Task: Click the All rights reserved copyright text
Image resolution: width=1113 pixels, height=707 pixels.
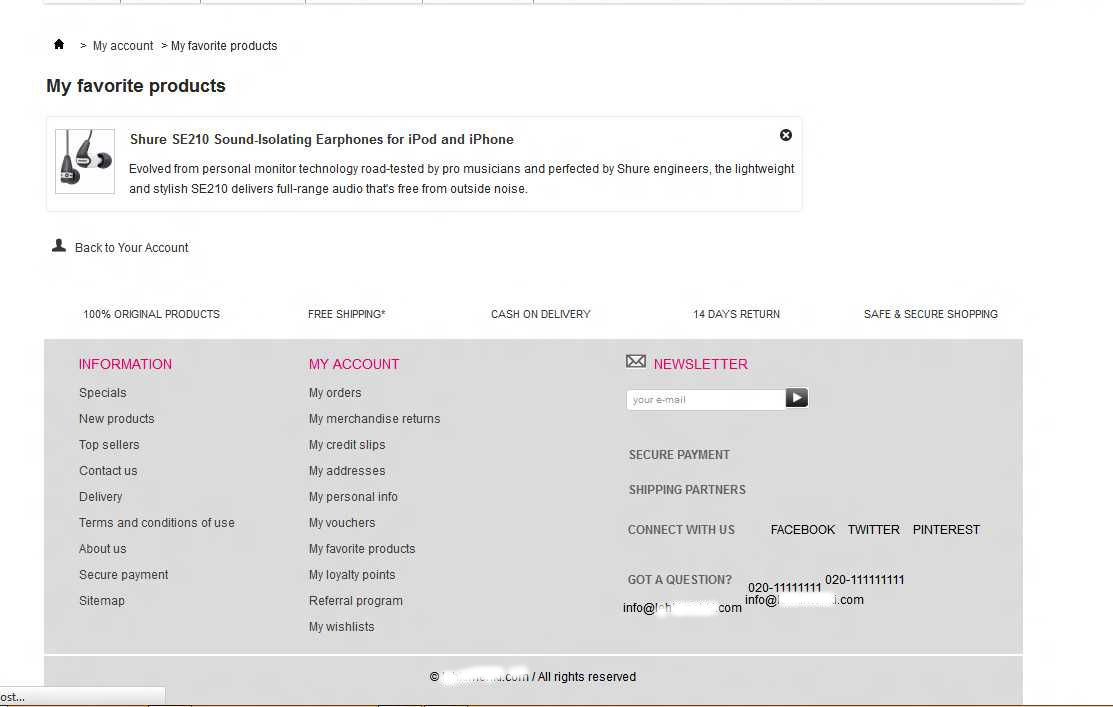Action: tap(587, 677)
